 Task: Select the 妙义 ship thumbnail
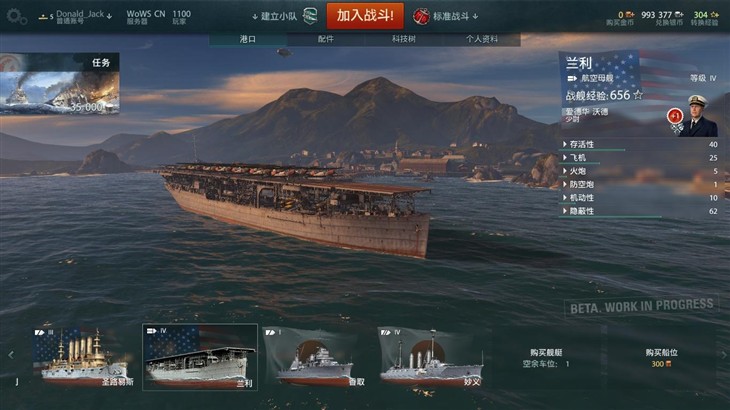[x=433, y=357]
